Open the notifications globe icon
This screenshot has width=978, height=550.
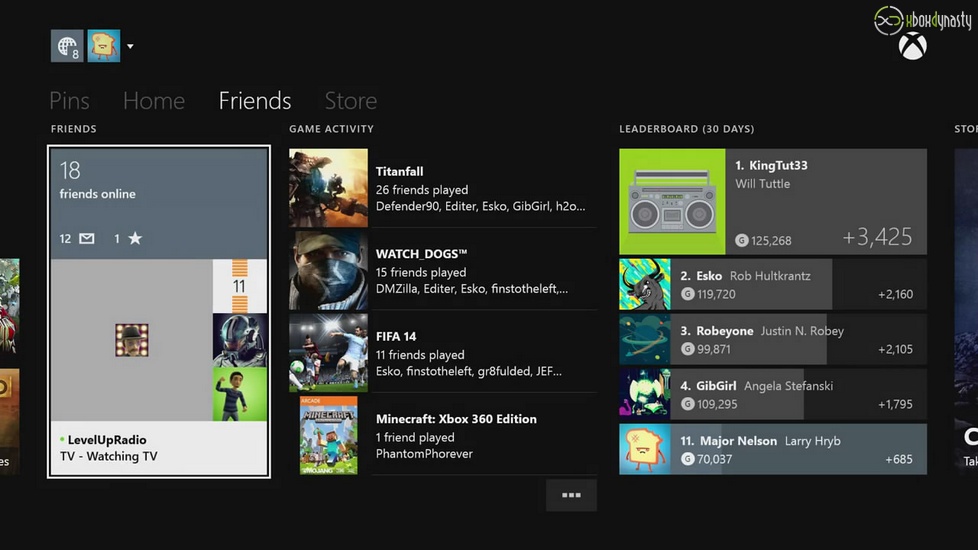pos(67,46)
